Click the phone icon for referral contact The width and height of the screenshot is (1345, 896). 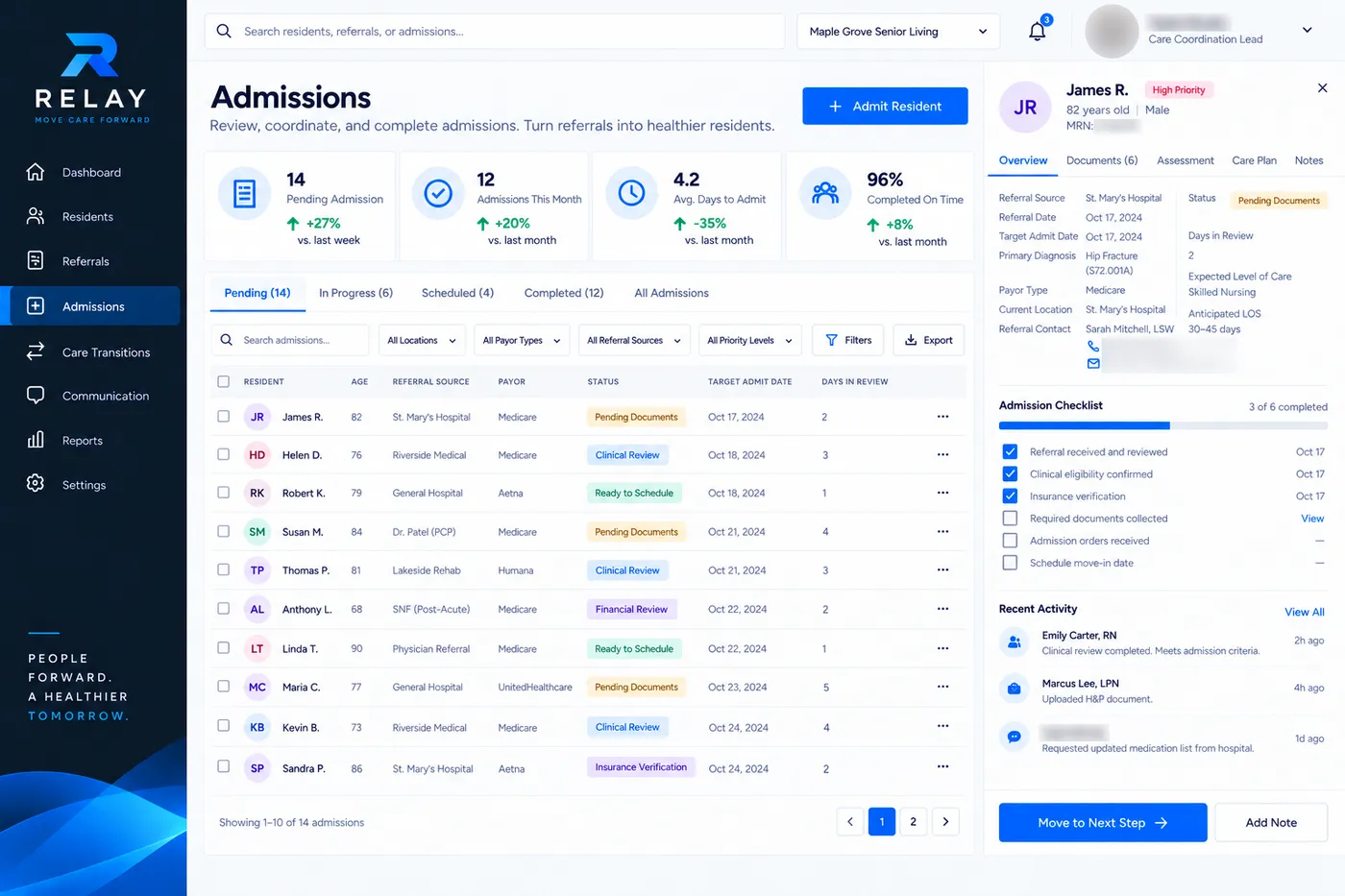1093,346
